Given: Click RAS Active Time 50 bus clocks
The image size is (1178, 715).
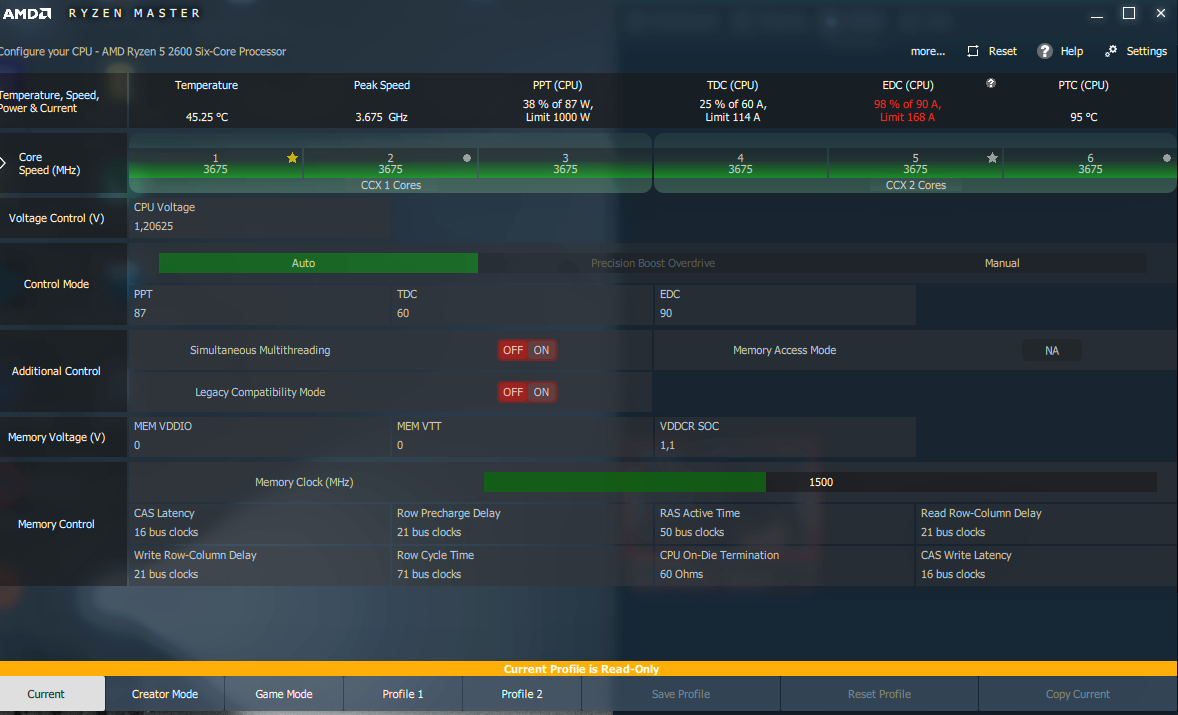Looking at the screenshot, I should point(785,523).
